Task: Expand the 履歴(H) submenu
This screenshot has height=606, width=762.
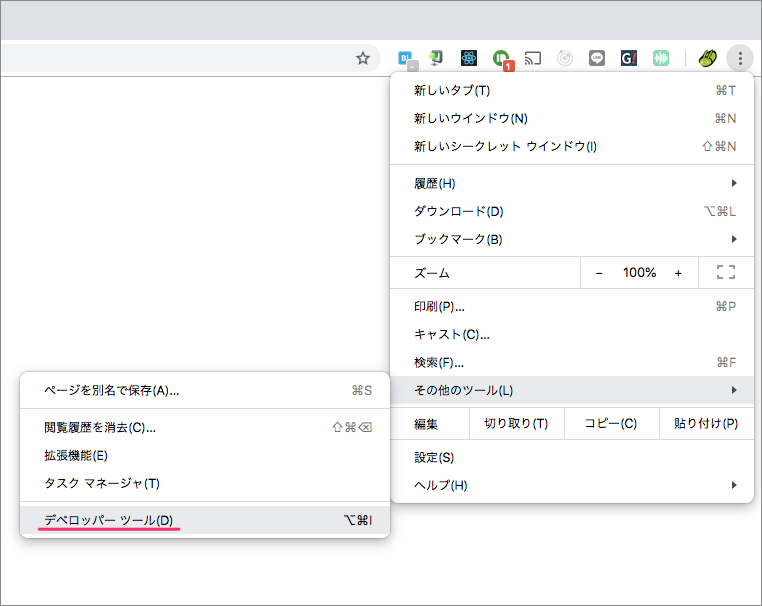Action: tap(572, 183)
